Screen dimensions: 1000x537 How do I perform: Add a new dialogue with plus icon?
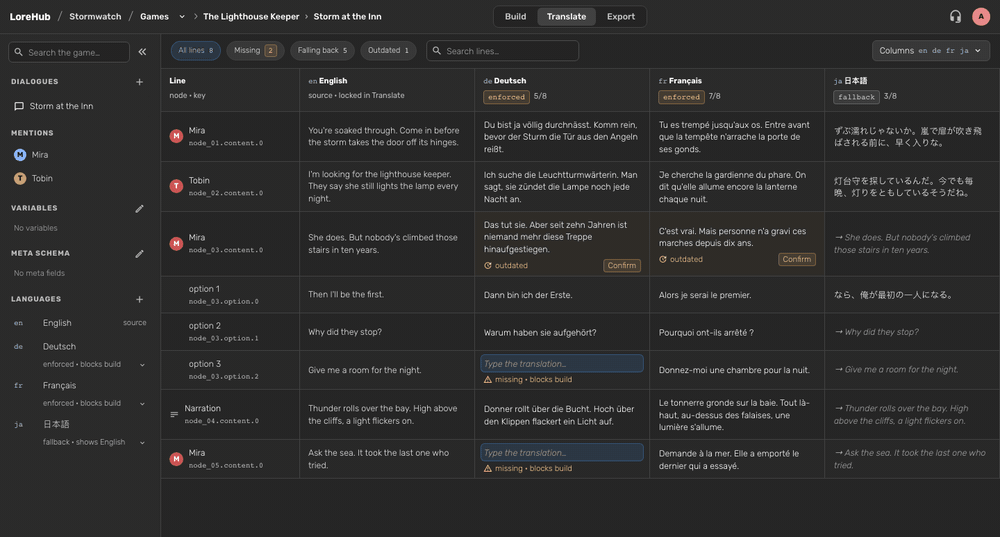tap(140, 82)
